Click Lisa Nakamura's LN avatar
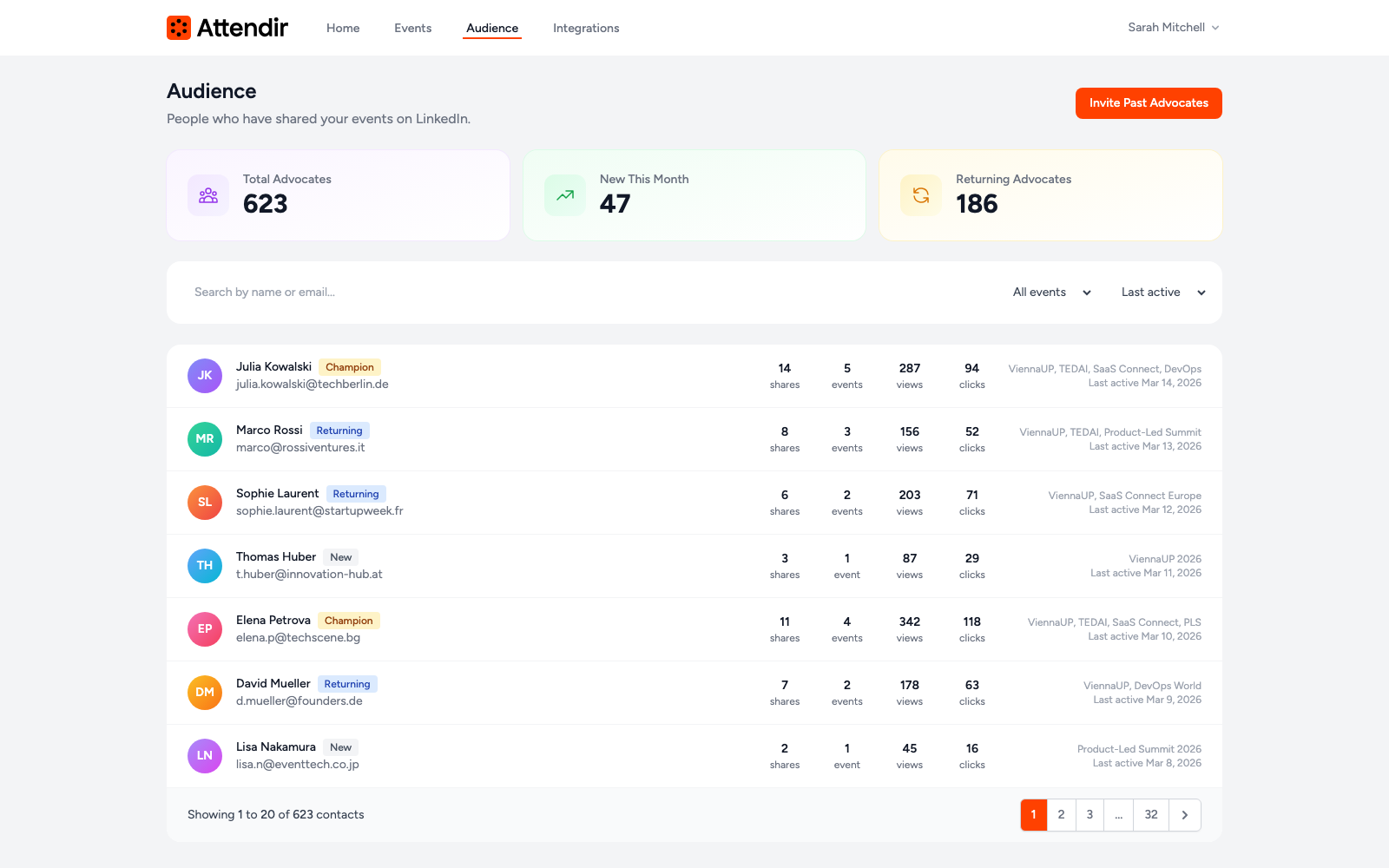Image resolution: width=1389 pixels, height=868 pixels. click(205, 756)
